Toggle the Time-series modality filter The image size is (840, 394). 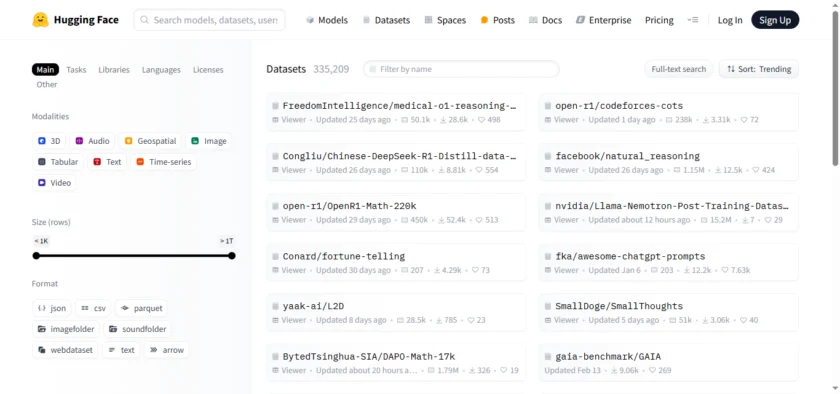pos(163,162)
